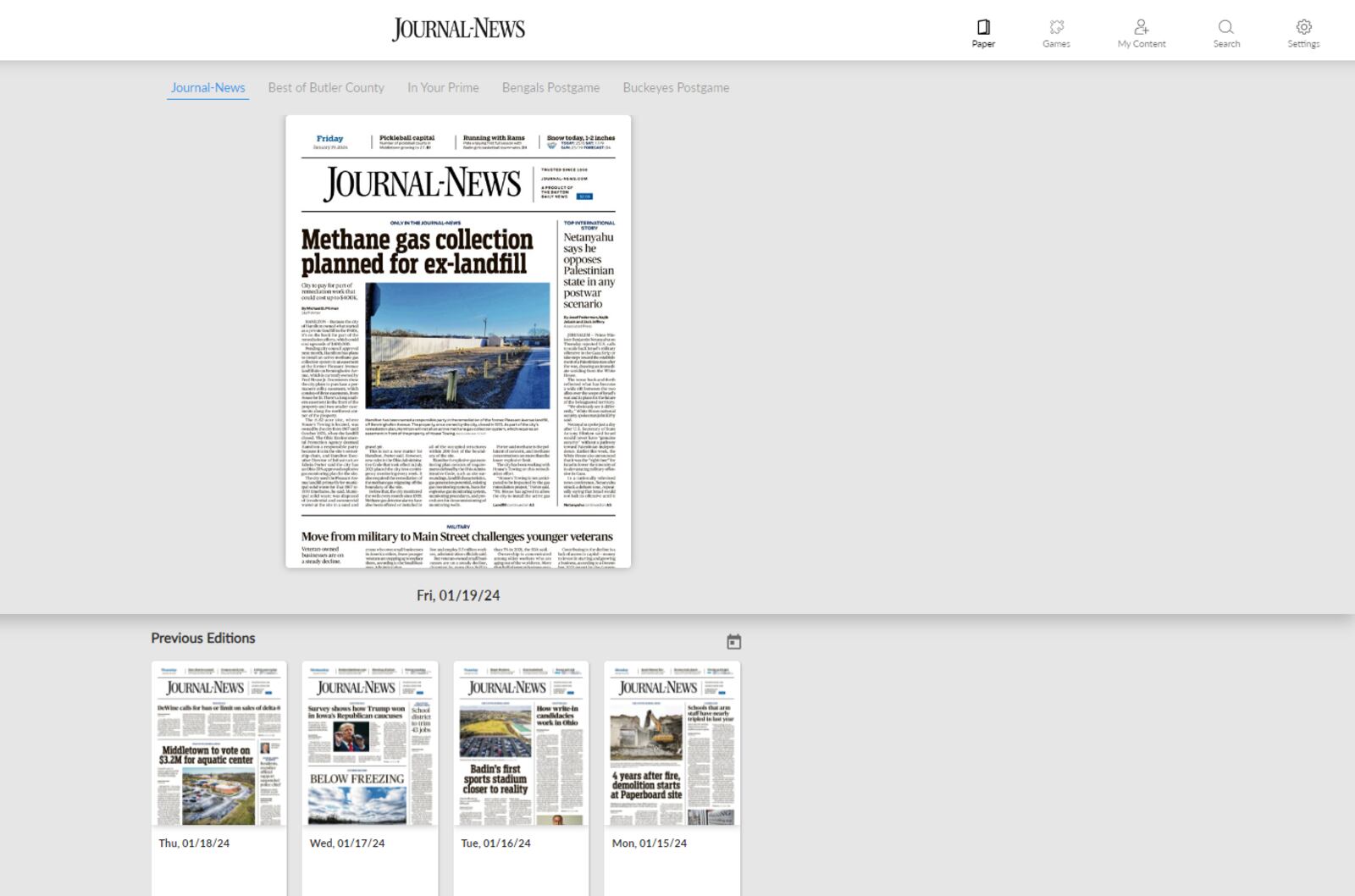Click the Journal-News logo in header
Image resolution: width=1355 pixels, height=896 pixels.
point(458,30)
